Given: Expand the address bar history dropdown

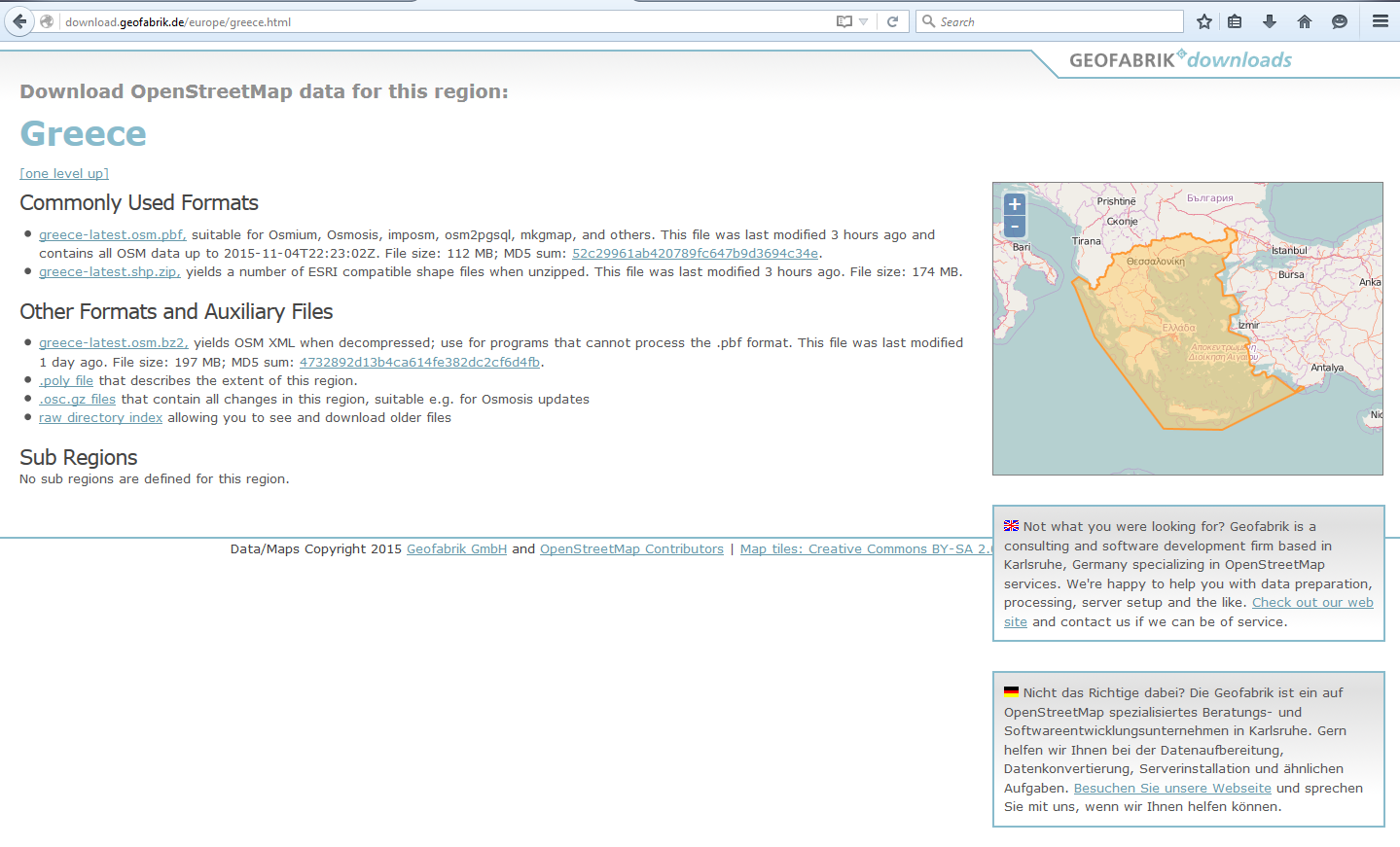Looking at the screenshot, I should (x=863, y=21).
